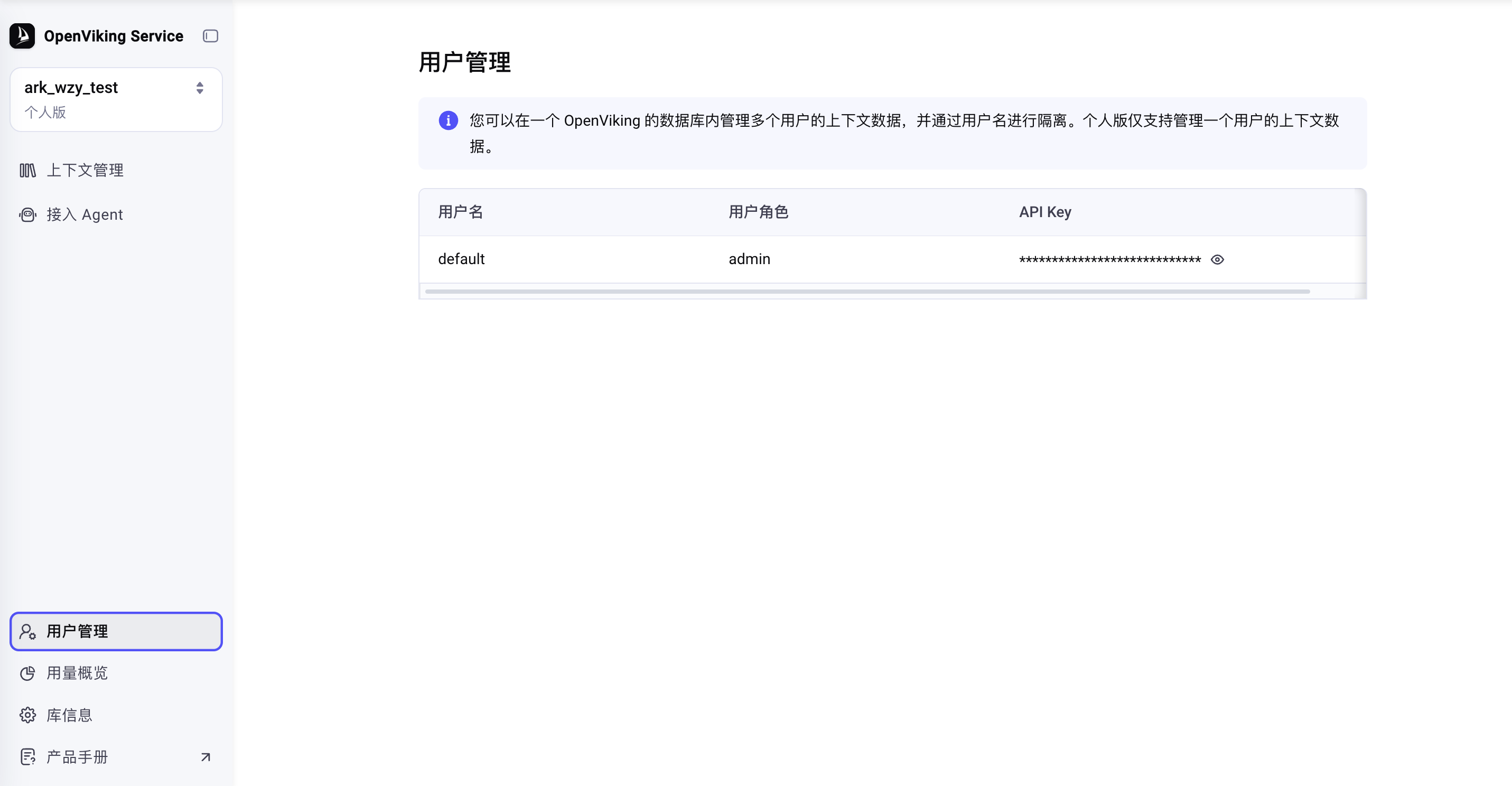Click the document icon beside 产品手册
Screen dimensions: 1512x786
click(x=27, y=756)
